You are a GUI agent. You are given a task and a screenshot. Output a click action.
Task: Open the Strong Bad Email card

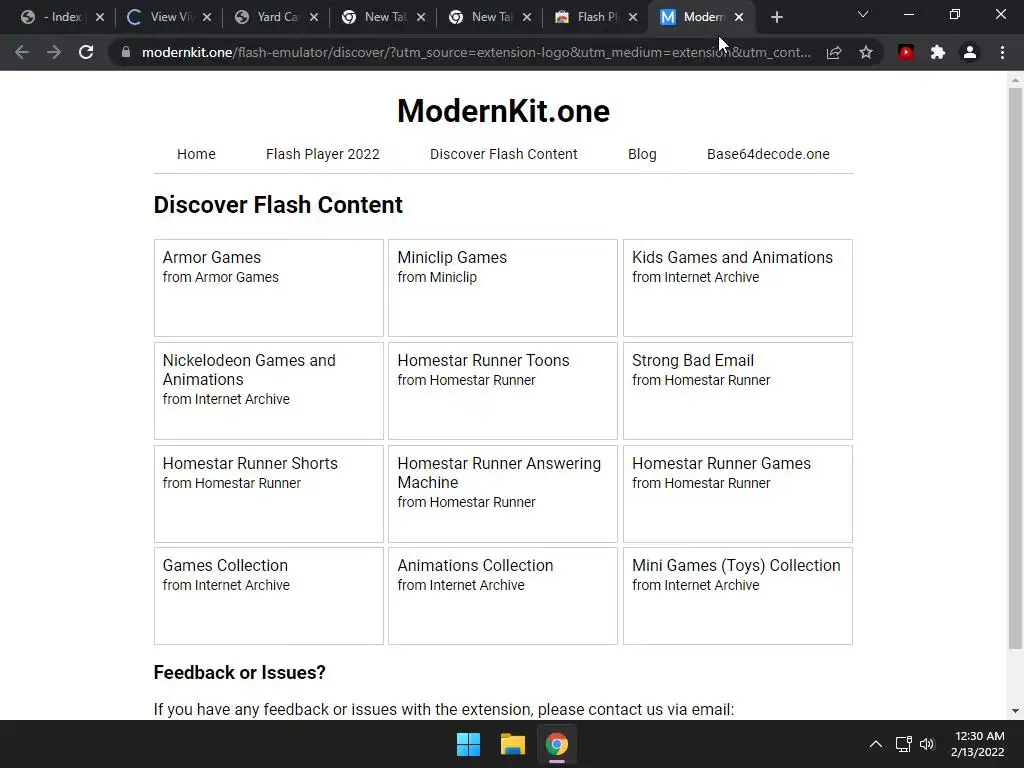click(738, 391)
